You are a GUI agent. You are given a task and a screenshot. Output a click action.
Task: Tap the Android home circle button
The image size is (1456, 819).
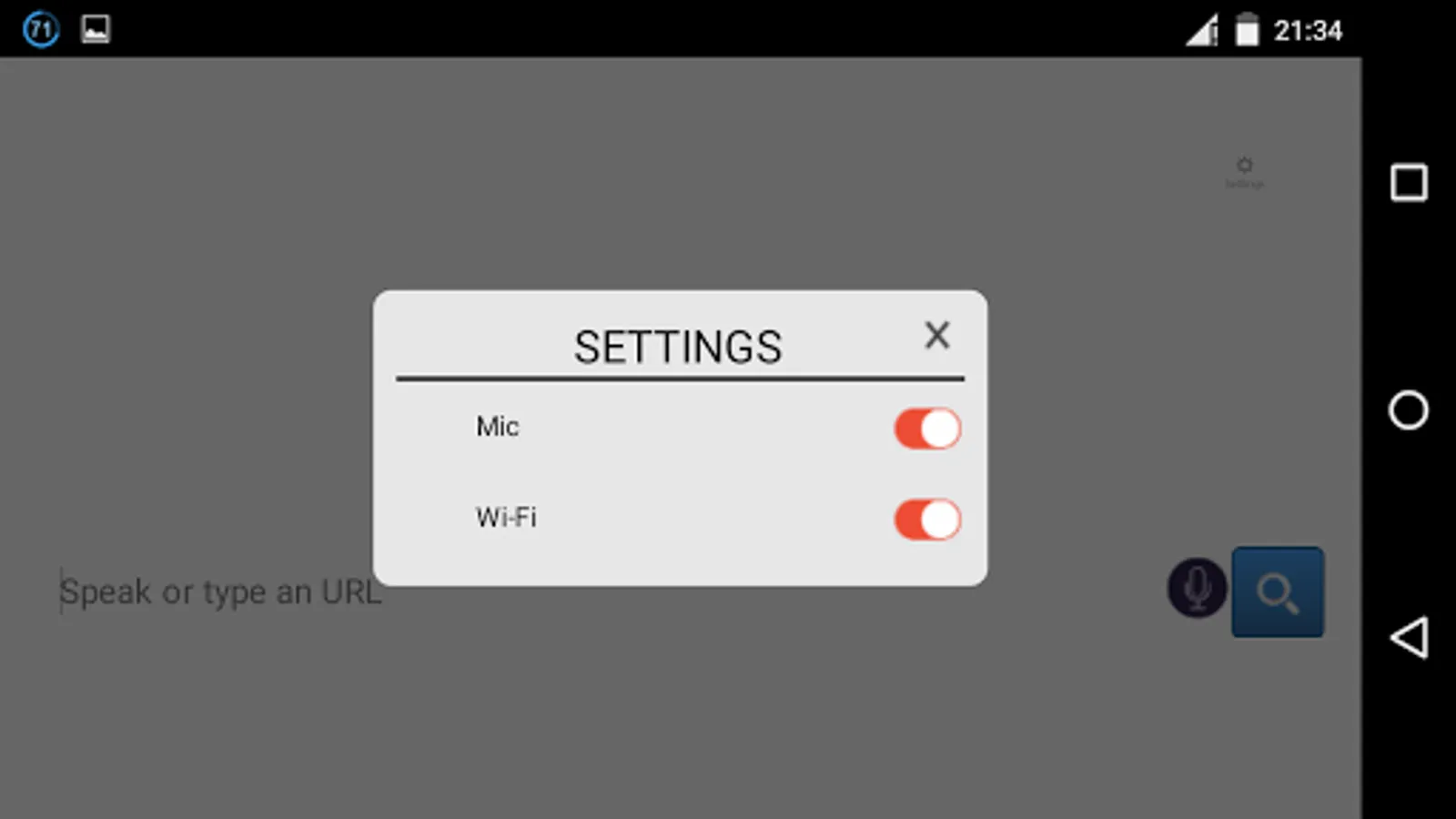point(1408,409)
